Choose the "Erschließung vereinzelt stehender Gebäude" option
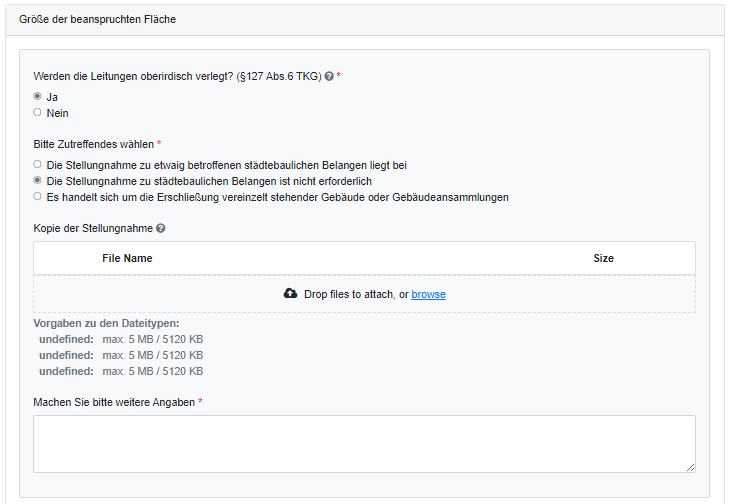 pyautogui.click(x=38, y=197)
